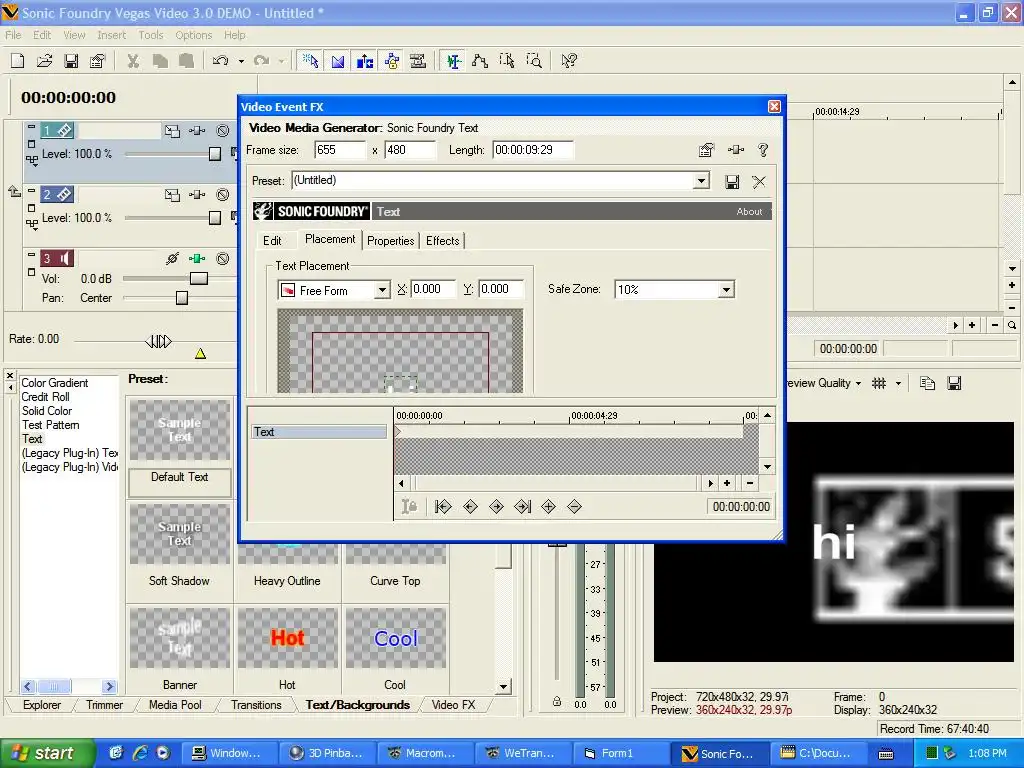The image size is (1024, 768).
Task: Select Credit Roll in generators list
Action: point(46,397)
